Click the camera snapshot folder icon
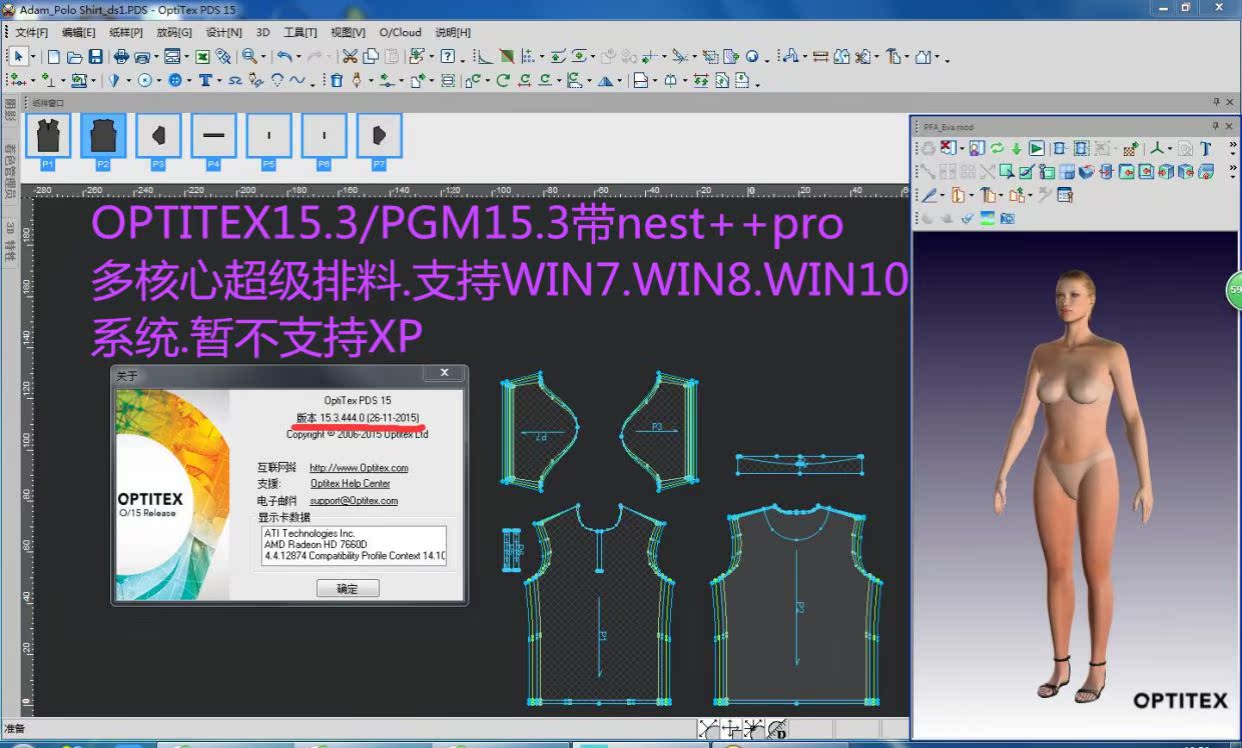This screenshot has width=1242, height=748. (x=1007, y=218)
